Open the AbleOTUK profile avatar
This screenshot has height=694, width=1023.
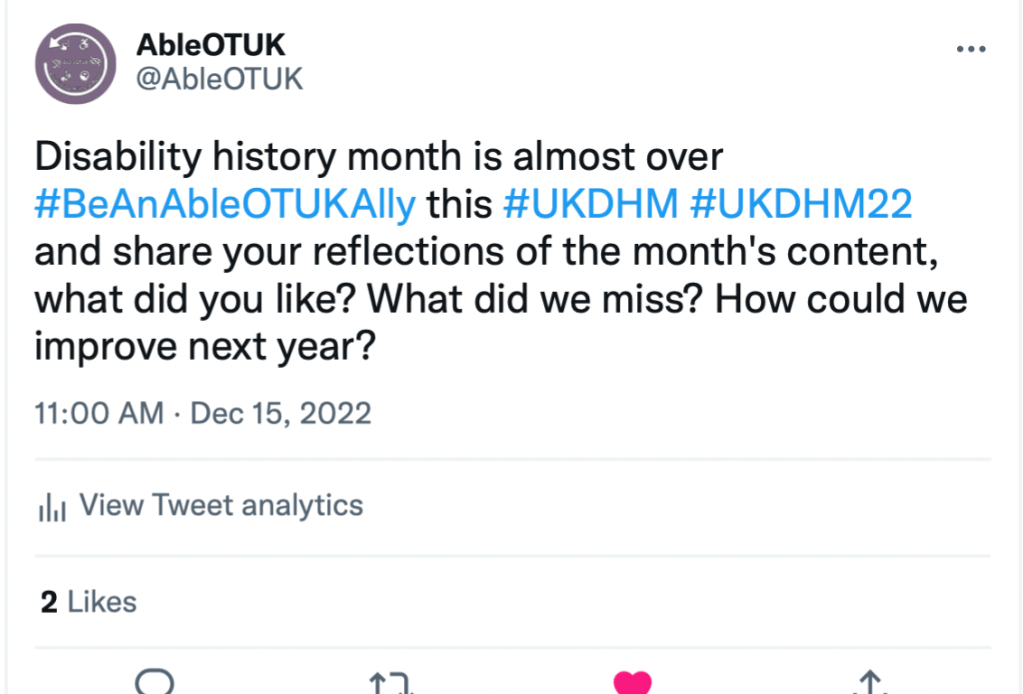click(x=76, y=63)
